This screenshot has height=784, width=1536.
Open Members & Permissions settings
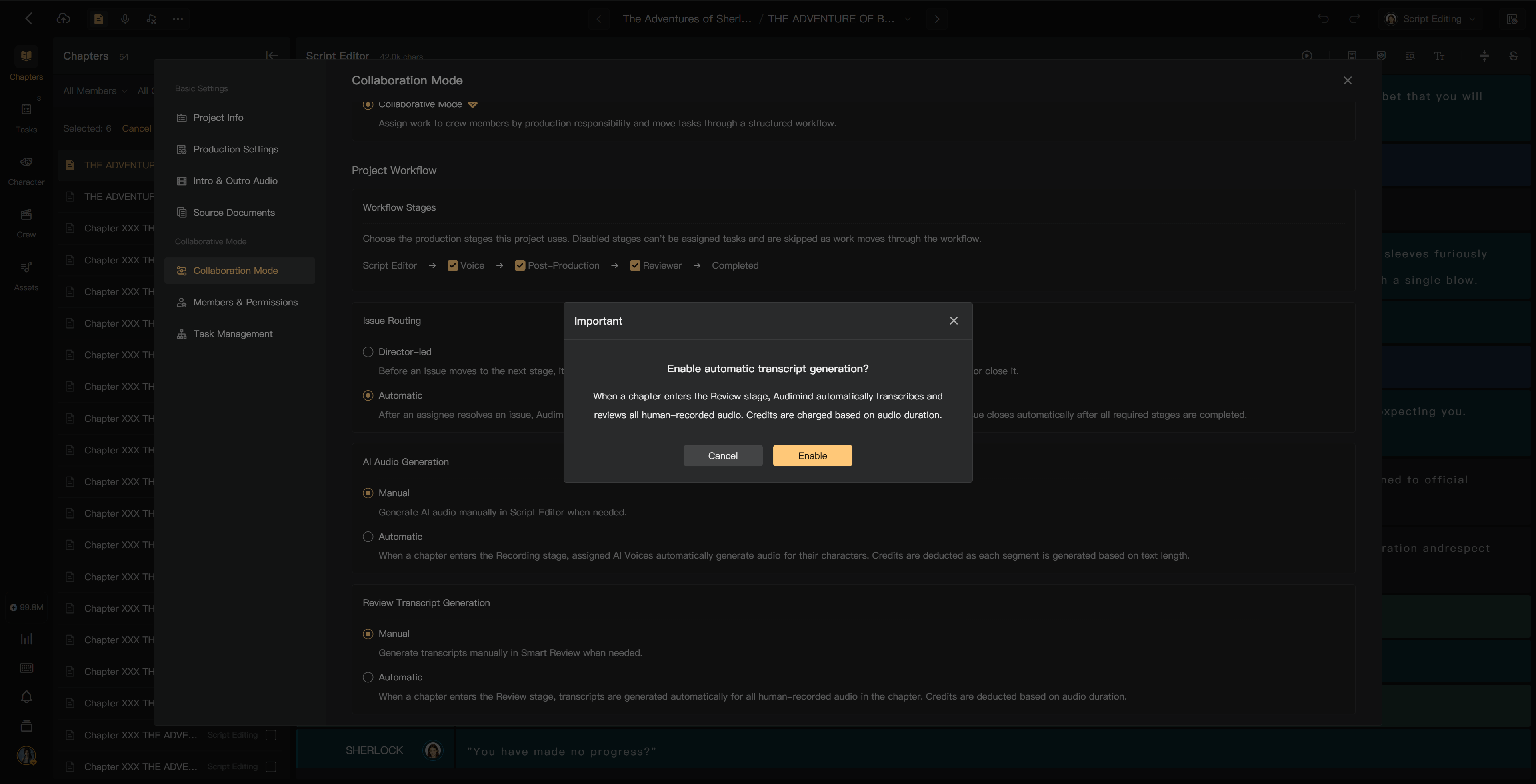coord(240,302)
